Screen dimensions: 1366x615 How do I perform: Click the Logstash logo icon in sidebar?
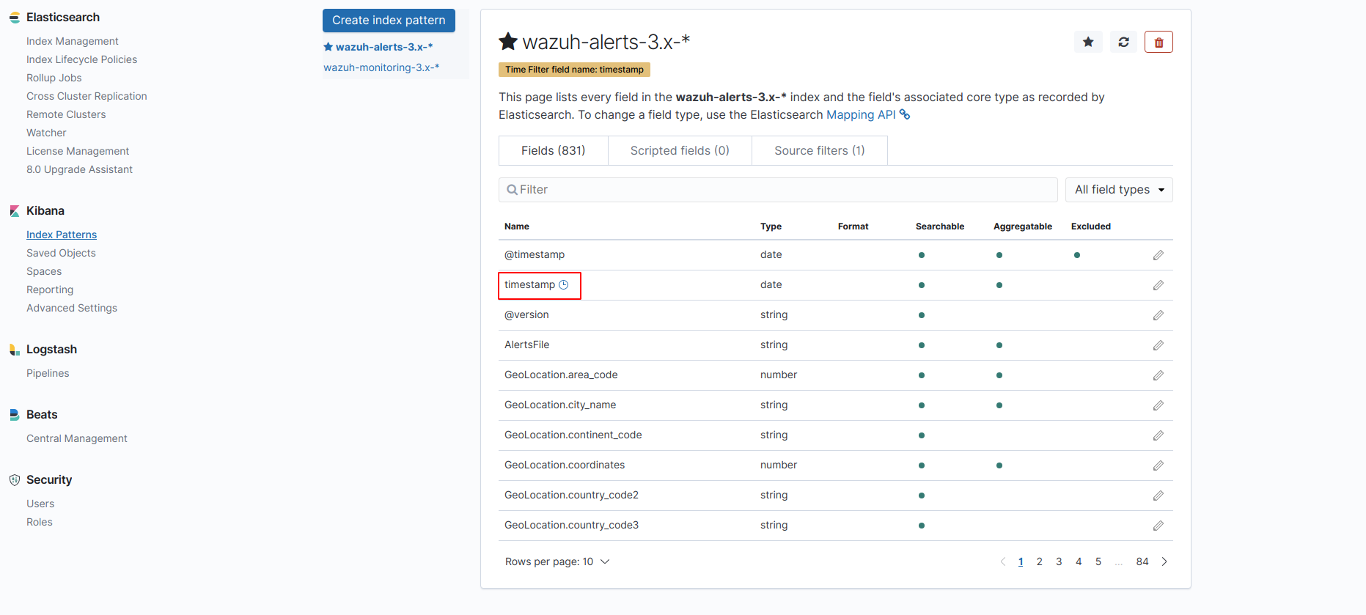pyautogui.click(x=14, y=349)
